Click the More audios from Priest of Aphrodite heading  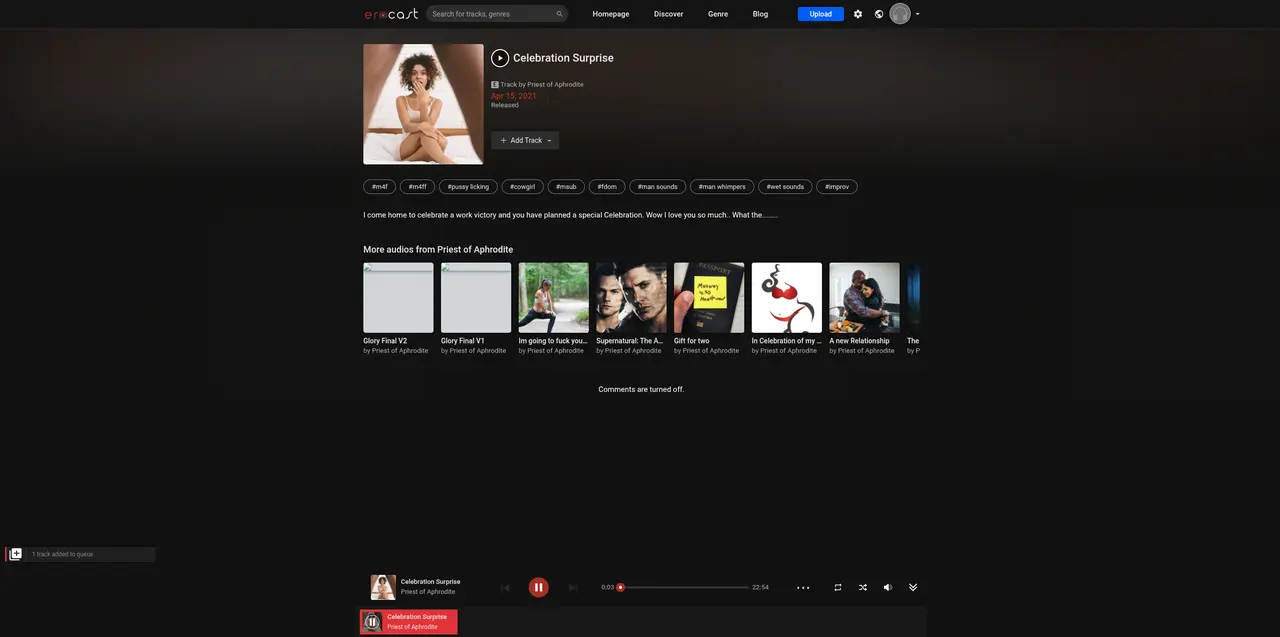coord(438,249)
